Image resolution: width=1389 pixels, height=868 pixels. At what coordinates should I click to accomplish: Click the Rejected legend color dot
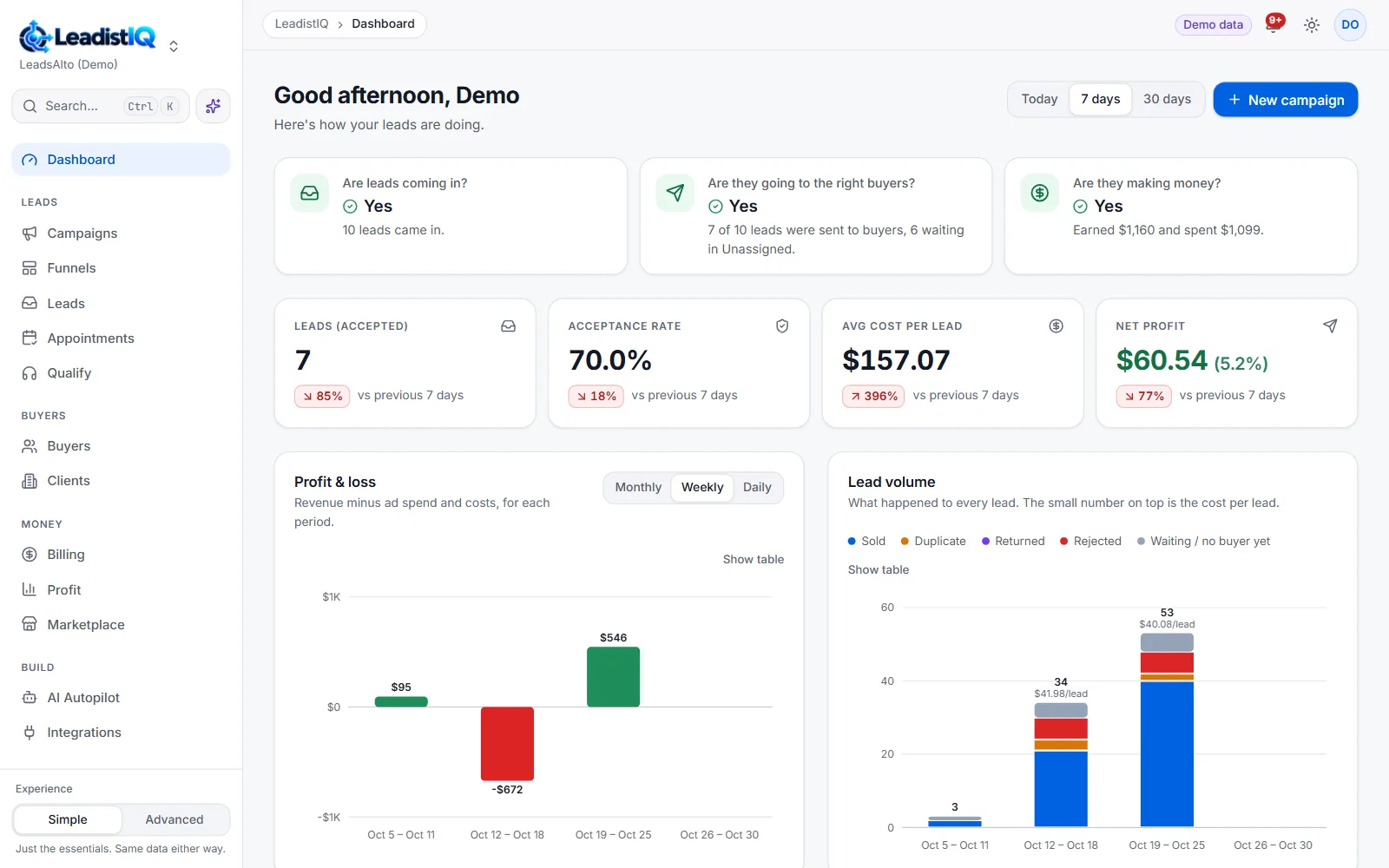tap(1063, 542)
